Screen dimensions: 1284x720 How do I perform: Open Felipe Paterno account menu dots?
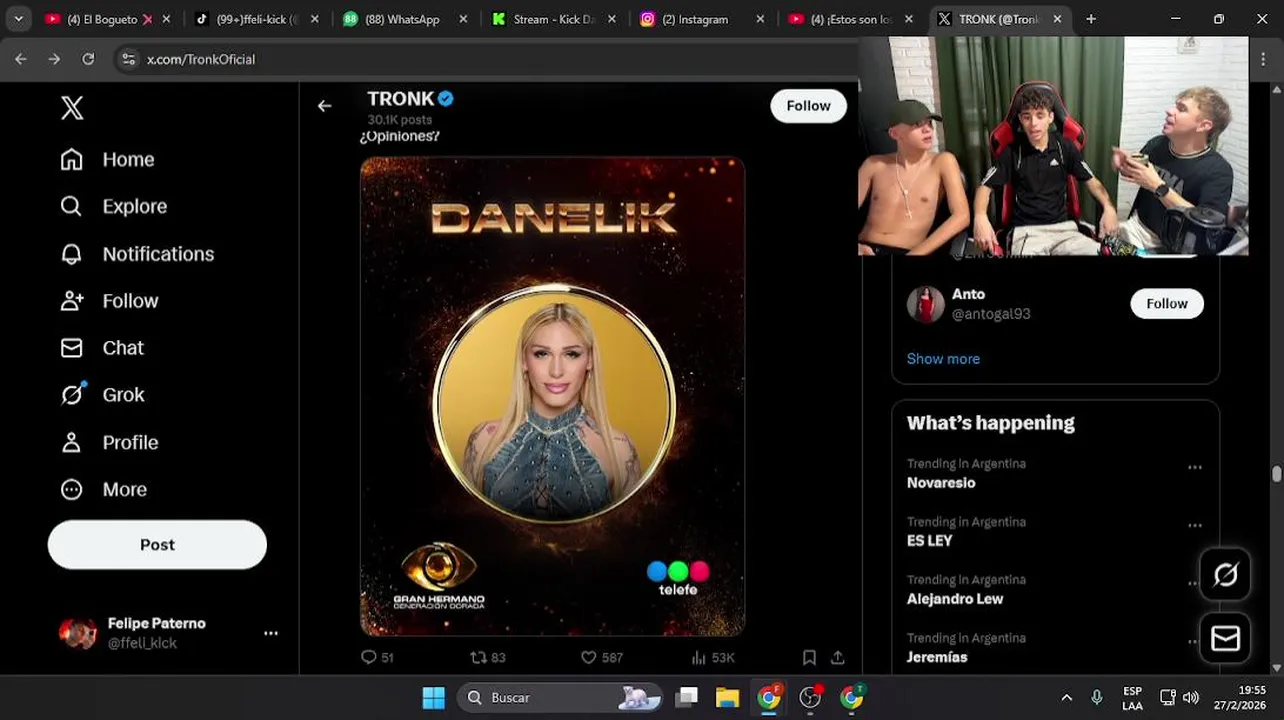pos(271,633)
